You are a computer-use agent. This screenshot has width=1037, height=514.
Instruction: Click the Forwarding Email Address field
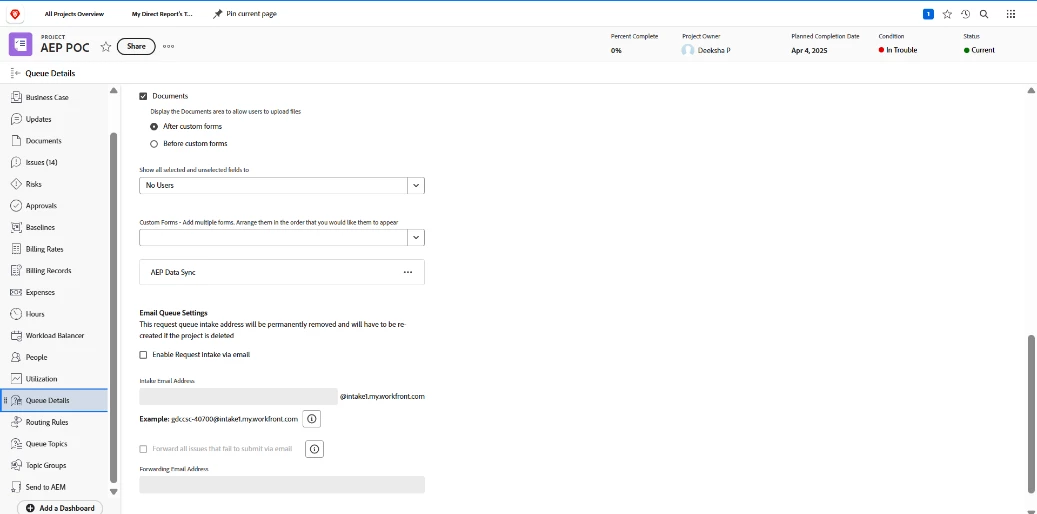point(282,485)
